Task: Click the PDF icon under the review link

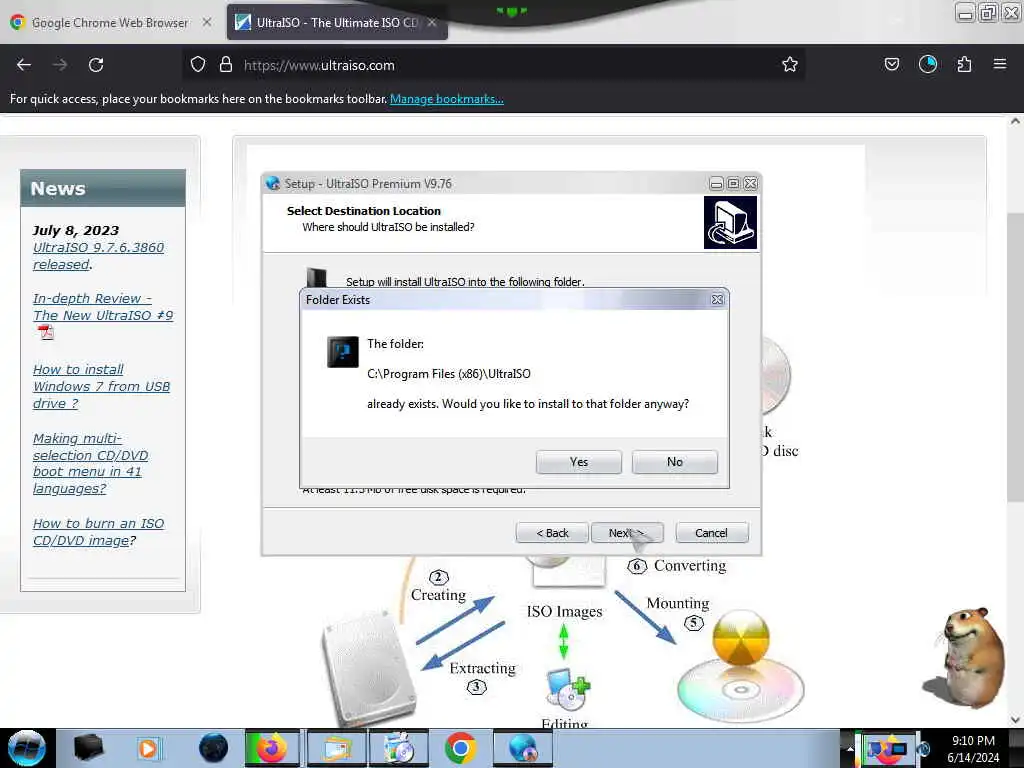Action: pos(46,332)
